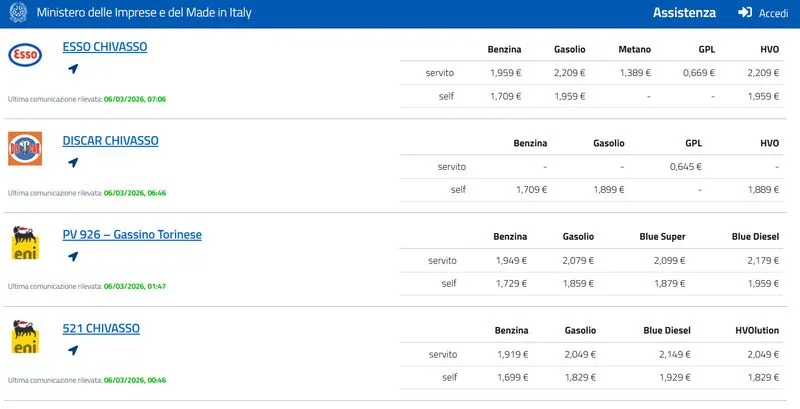800x409 pixels.
Task: Open directions arrow for PV 926 Gassino Torinese
Action: point(73,257)
